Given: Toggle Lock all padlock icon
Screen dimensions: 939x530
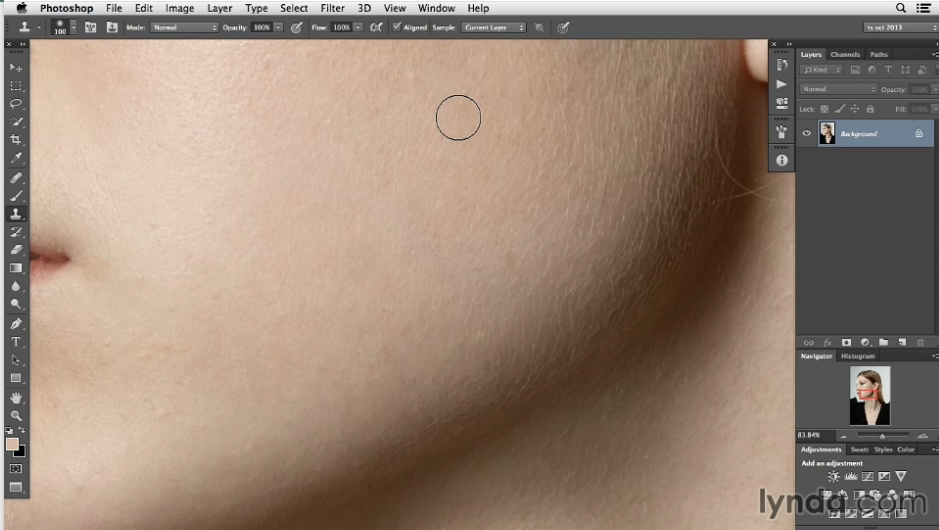Looking at the screenshot, I should coord(870,109).
